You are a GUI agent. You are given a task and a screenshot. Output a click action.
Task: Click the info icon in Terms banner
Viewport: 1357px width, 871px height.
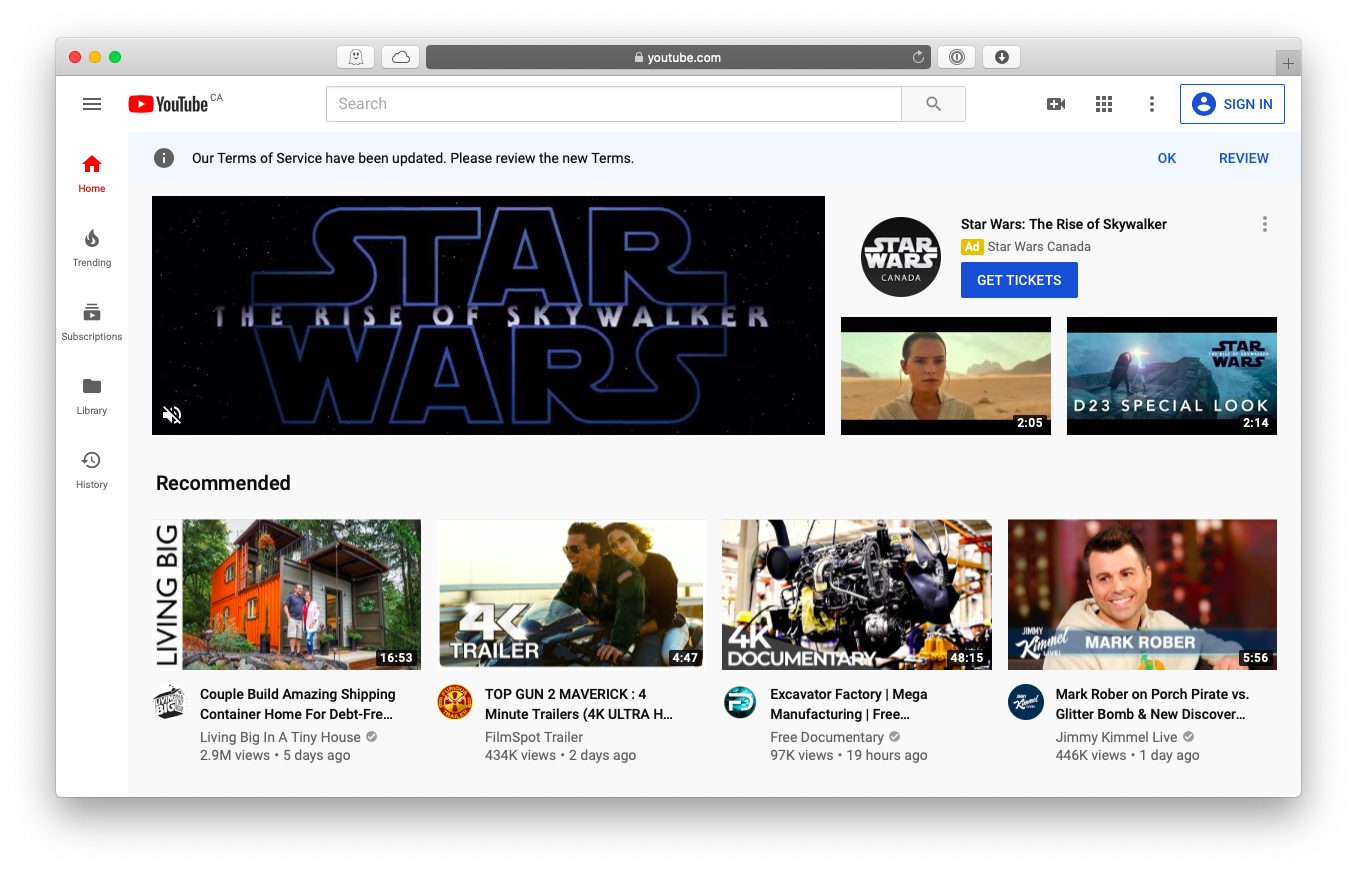164,158
